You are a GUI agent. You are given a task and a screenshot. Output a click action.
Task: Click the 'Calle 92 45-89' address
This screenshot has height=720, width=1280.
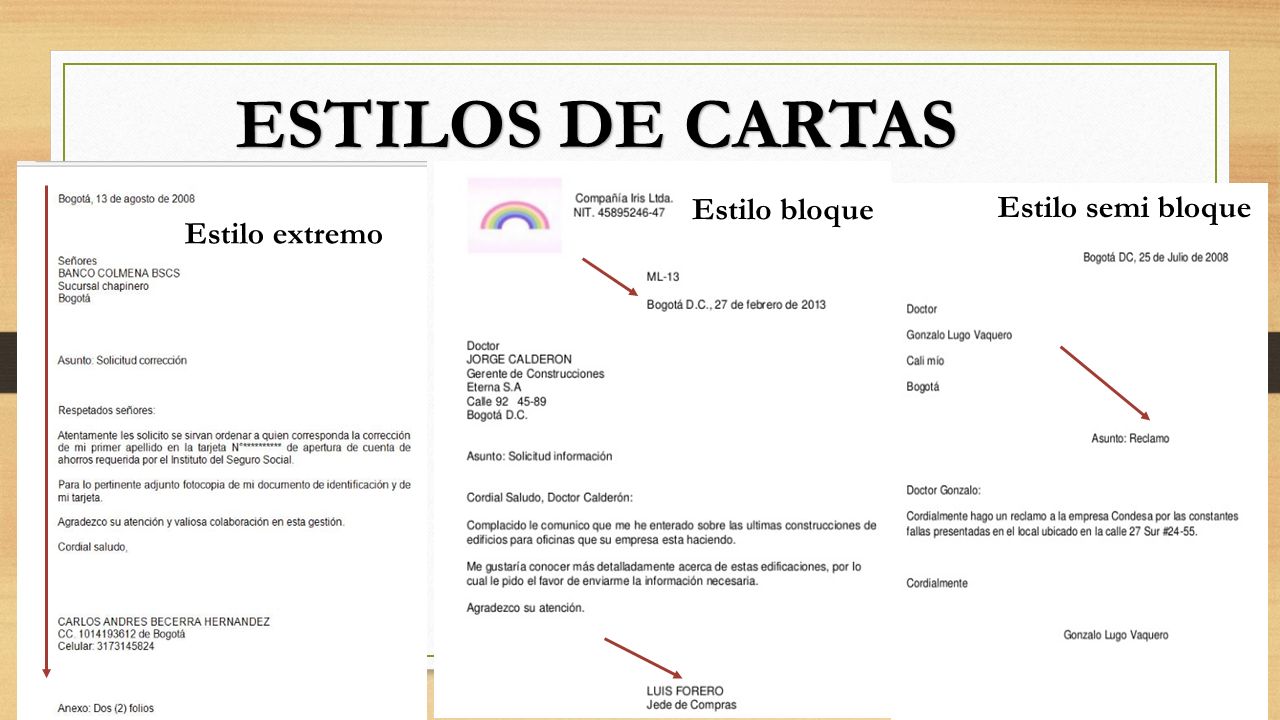coord(507,401)
